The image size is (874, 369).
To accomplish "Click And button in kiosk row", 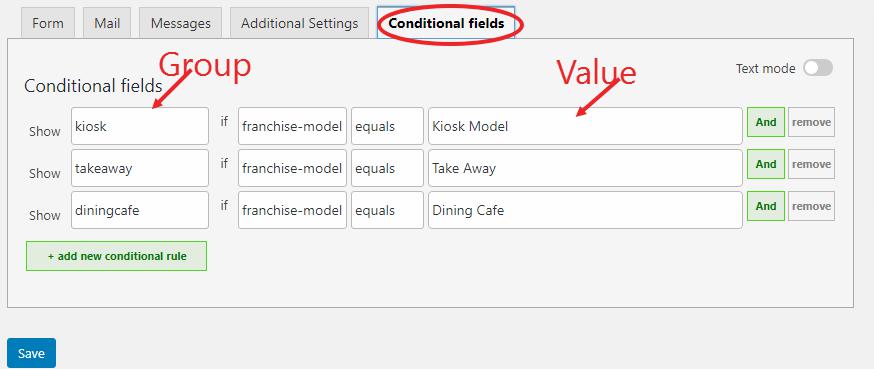I will coord(766,122).
